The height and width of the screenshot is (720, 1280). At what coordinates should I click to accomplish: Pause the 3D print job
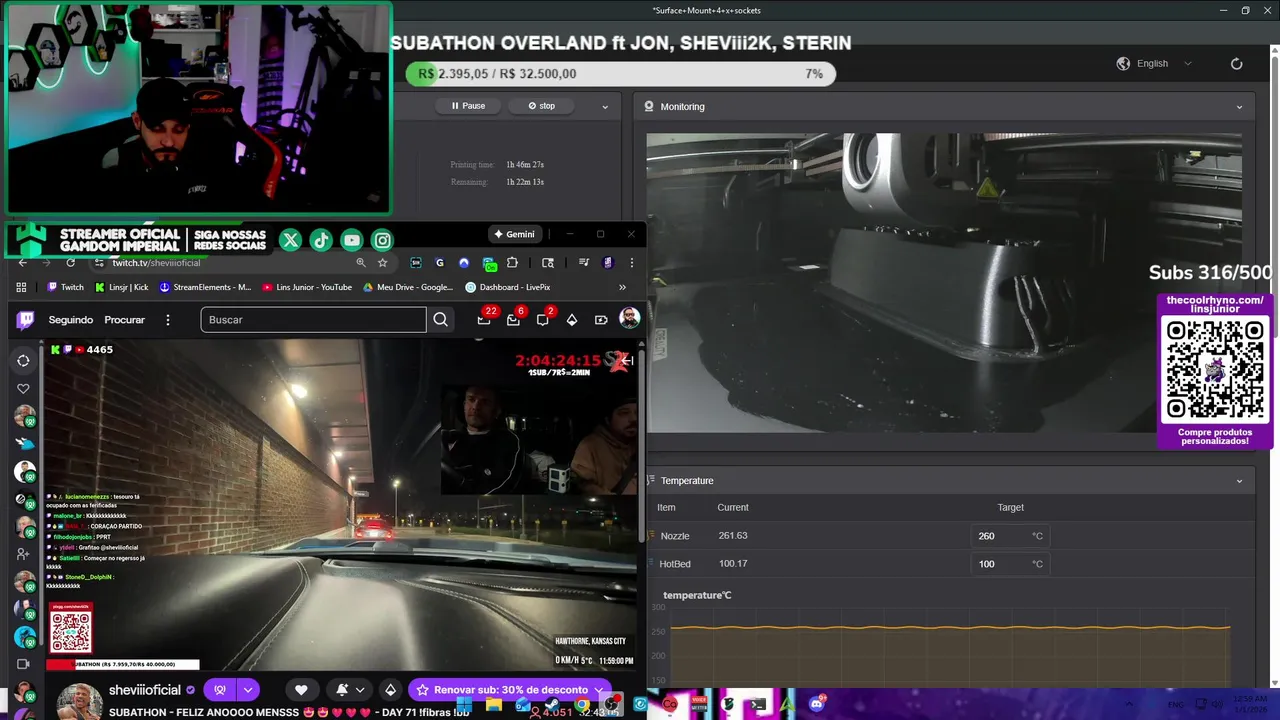point(468,106)
